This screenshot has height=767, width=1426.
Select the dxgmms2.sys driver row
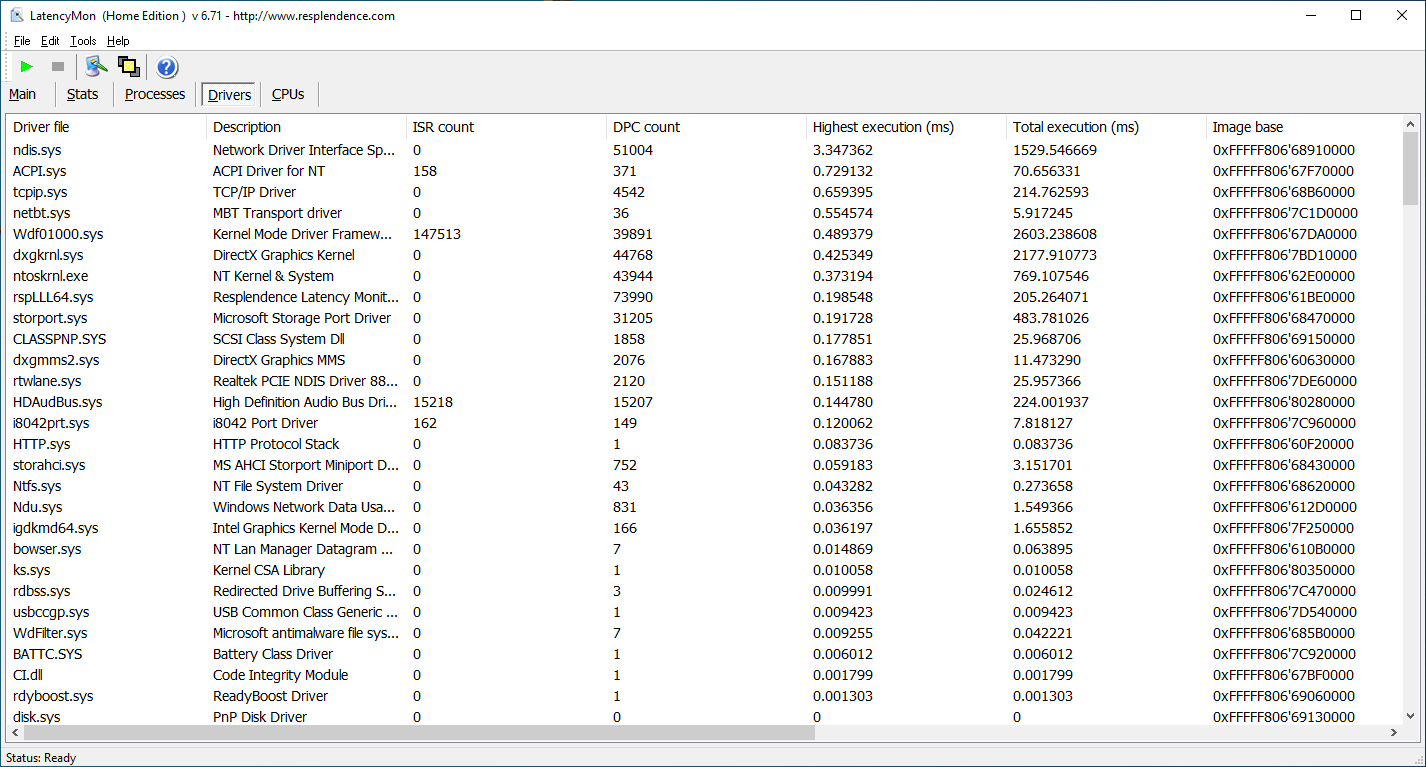point(704,360)
